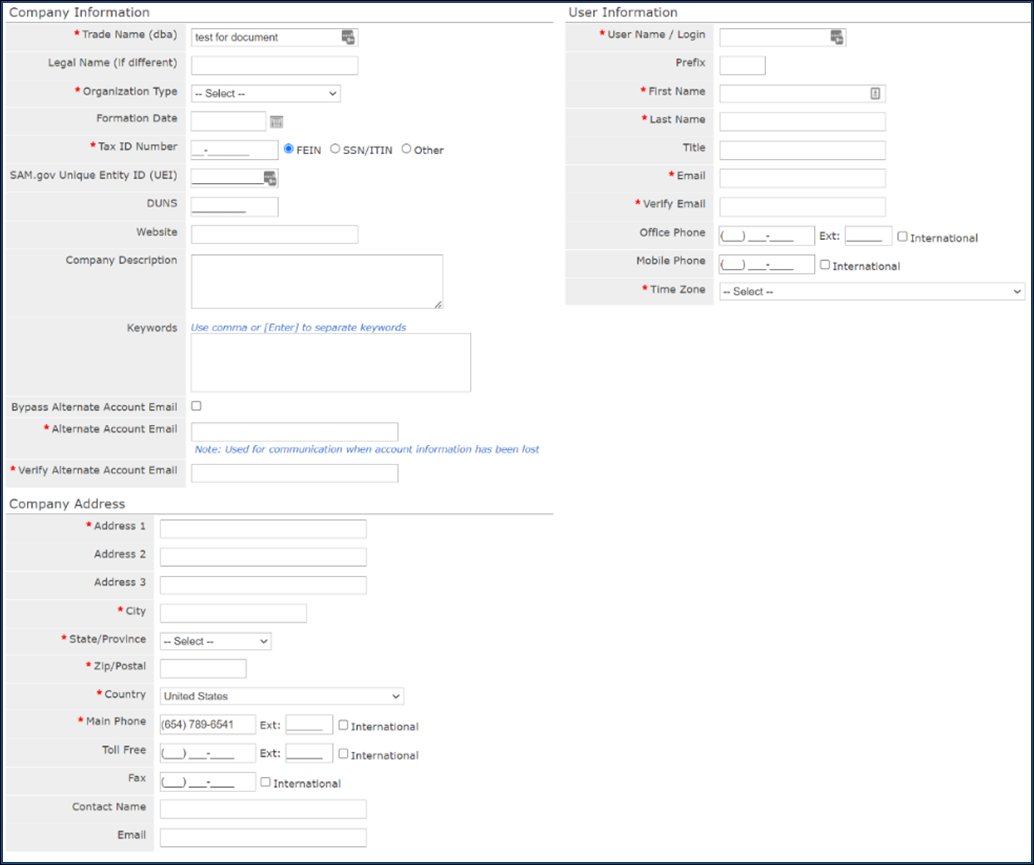Viewport: 1034px width, 865px height.
Task: Click the Toll Free Ext field
Action: tap(309, 753)
